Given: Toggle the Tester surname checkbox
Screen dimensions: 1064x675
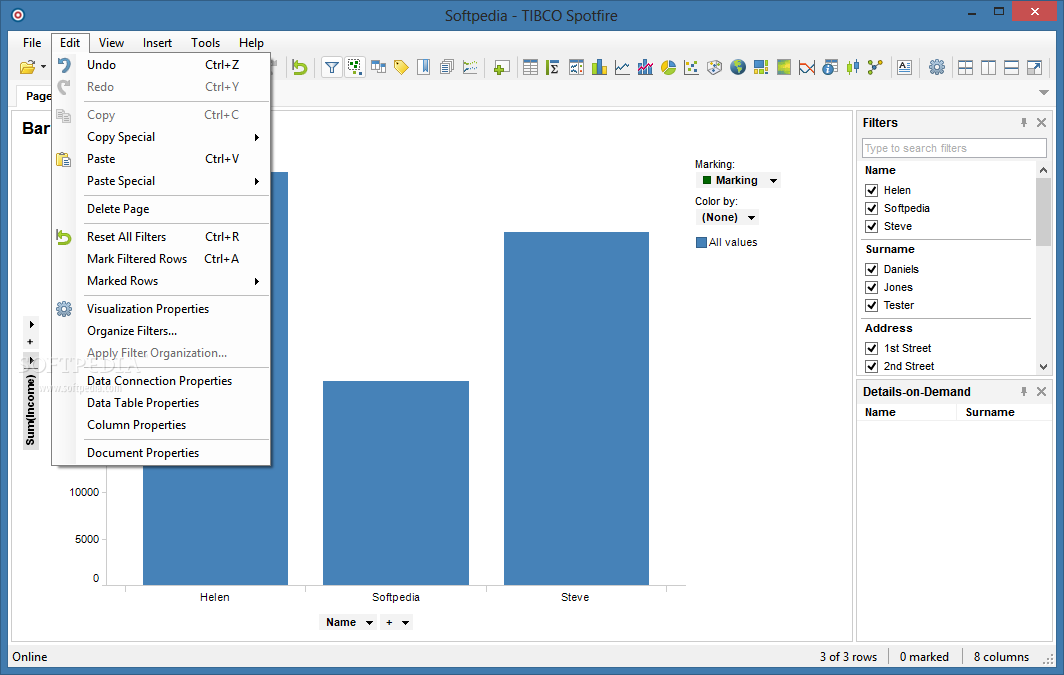Looking at the screenshot, I should [x=872, y=305].
